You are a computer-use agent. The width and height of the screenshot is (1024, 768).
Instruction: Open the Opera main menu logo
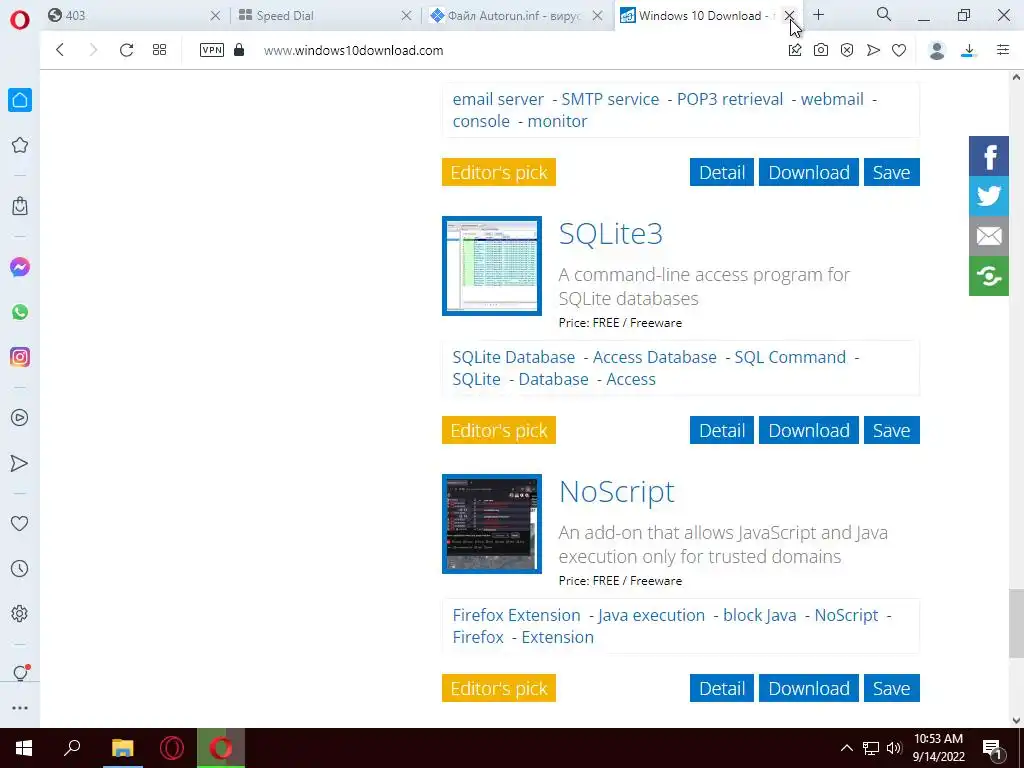[20, 20]
